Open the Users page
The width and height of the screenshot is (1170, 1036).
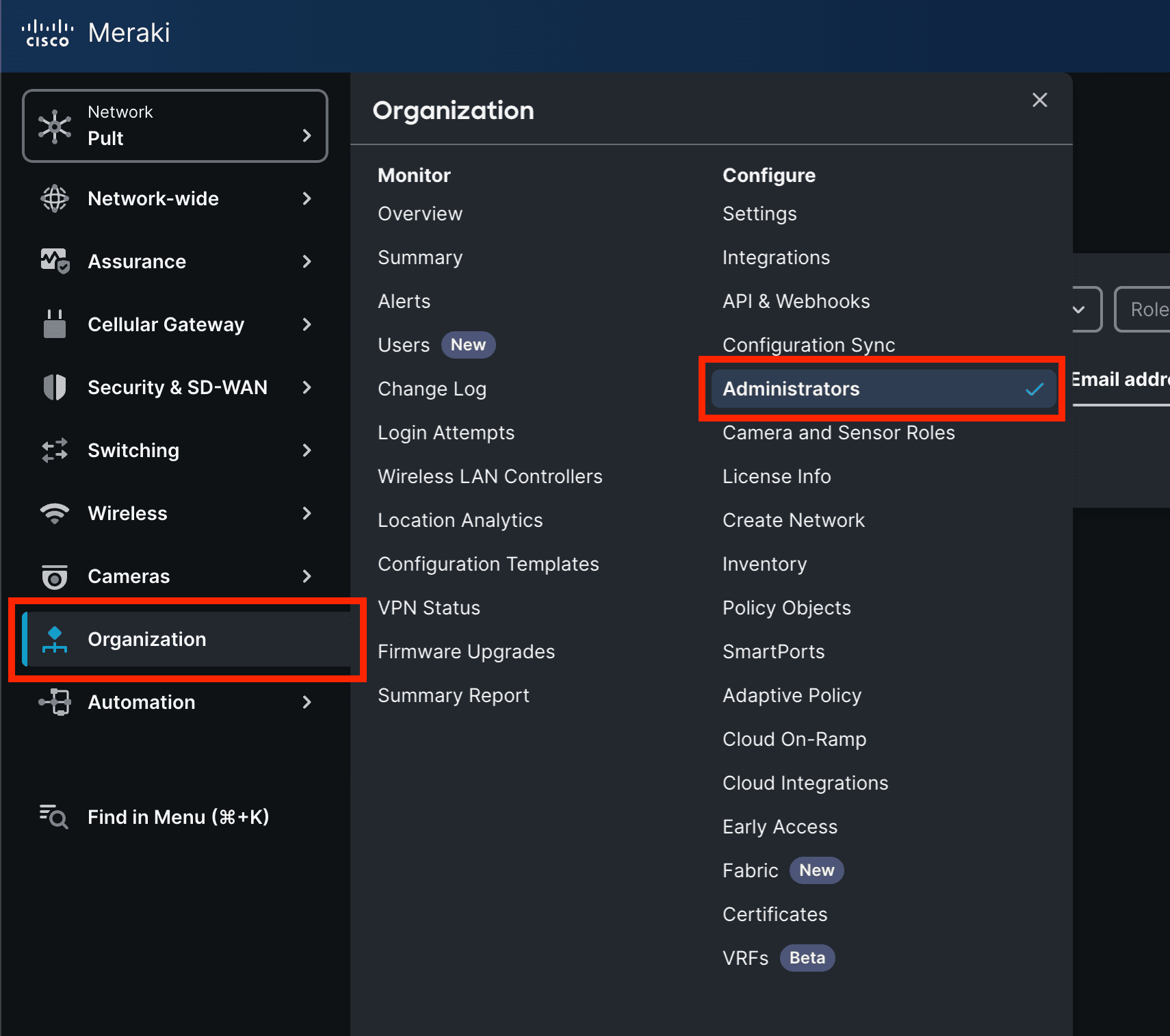tap(404, 345)
